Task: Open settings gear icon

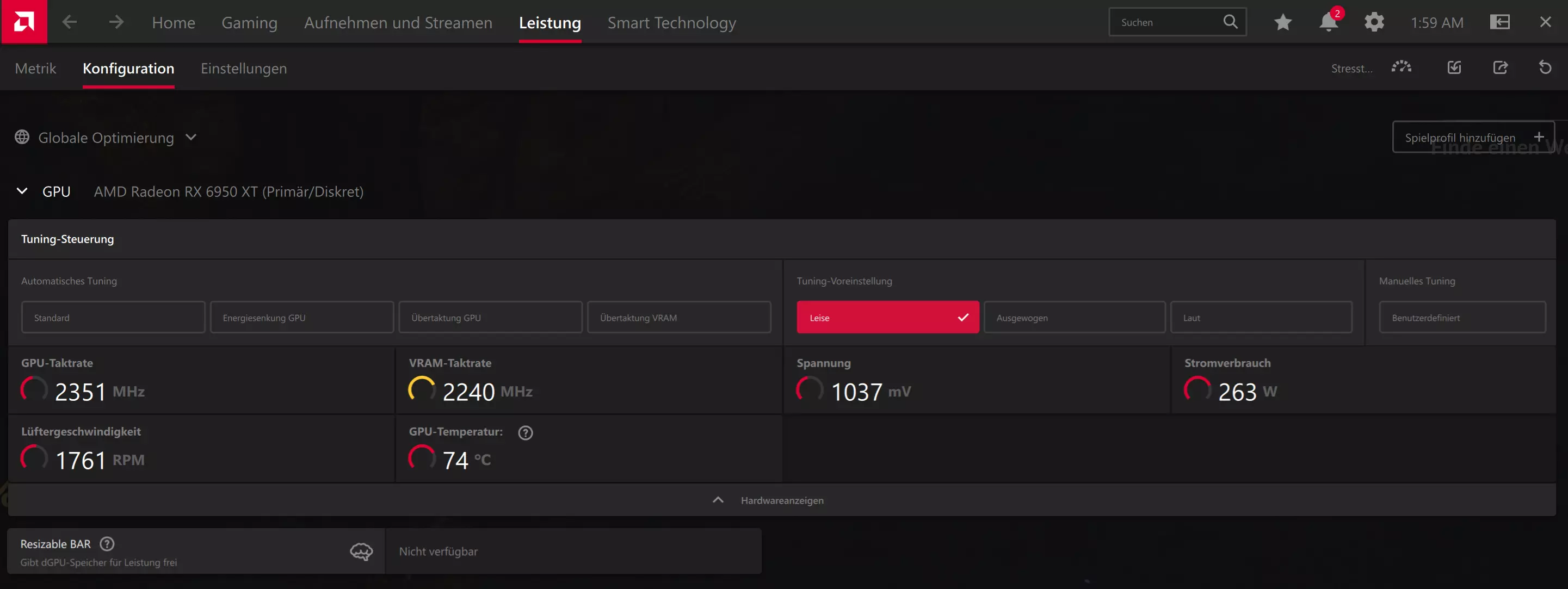Action: [x=1374, y=22]
